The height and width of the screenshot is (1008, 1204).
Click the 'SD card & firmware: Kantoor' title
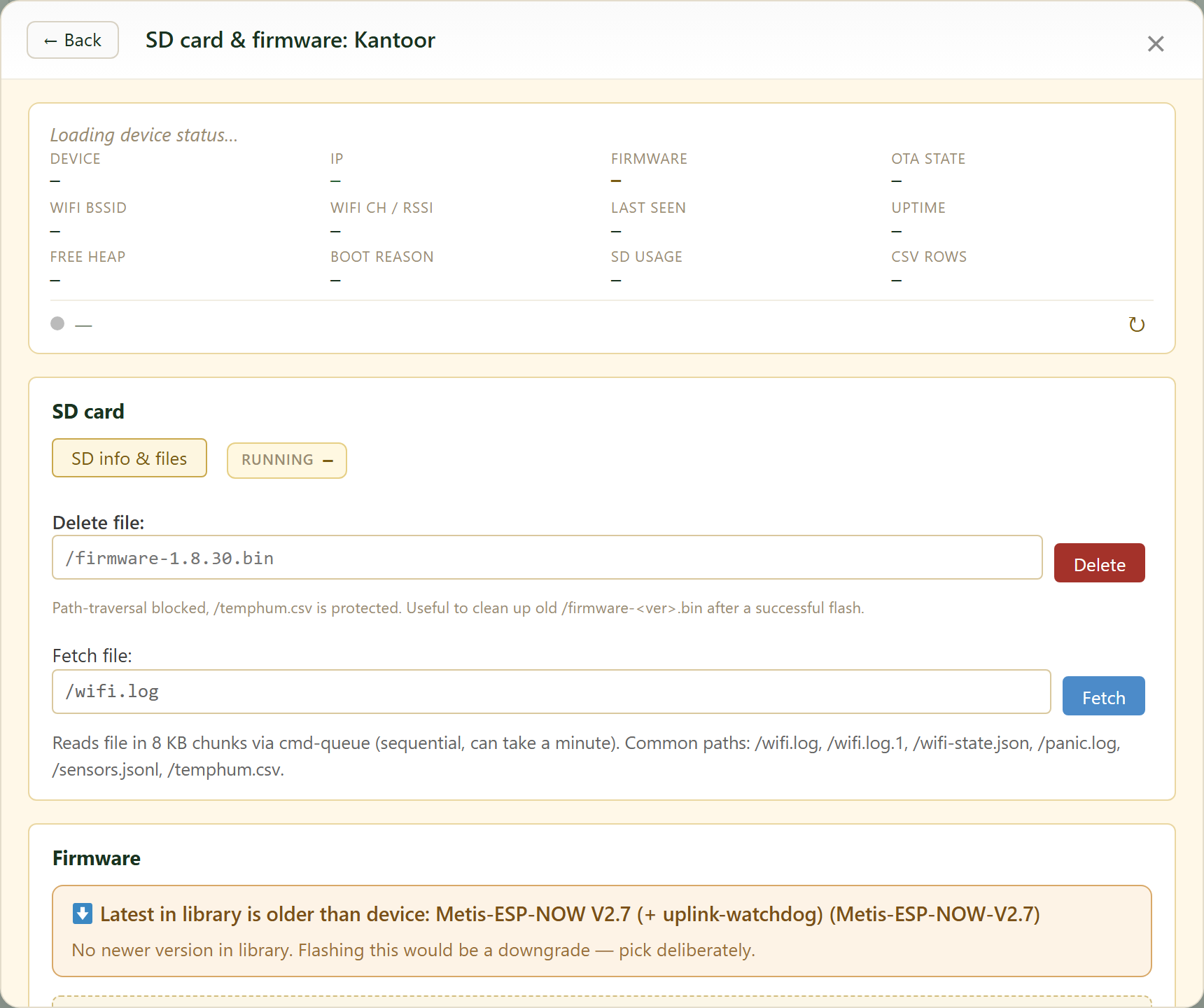290,40
